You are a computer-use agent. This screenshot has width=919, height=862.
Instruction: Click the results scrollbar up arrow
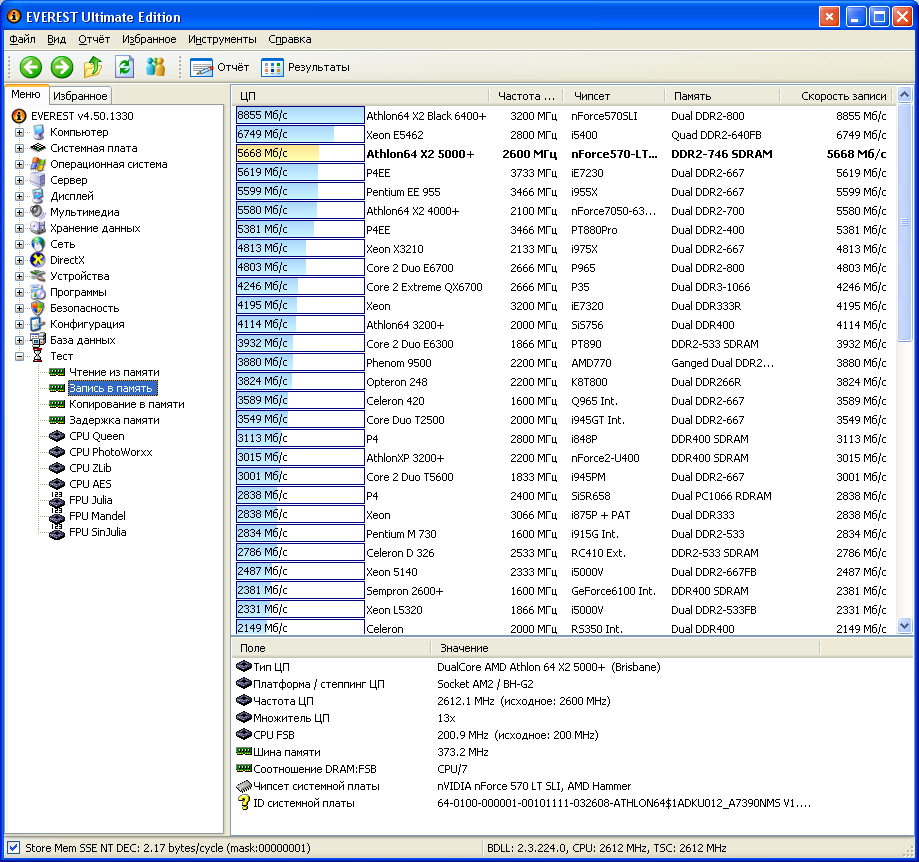point(904,94)
